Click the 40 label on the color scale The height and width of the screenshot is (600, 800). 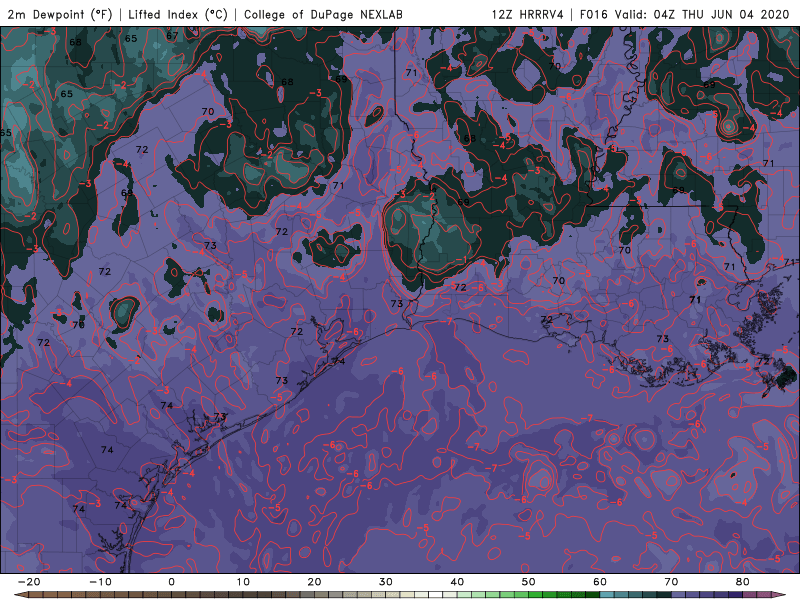click(457, 582)
